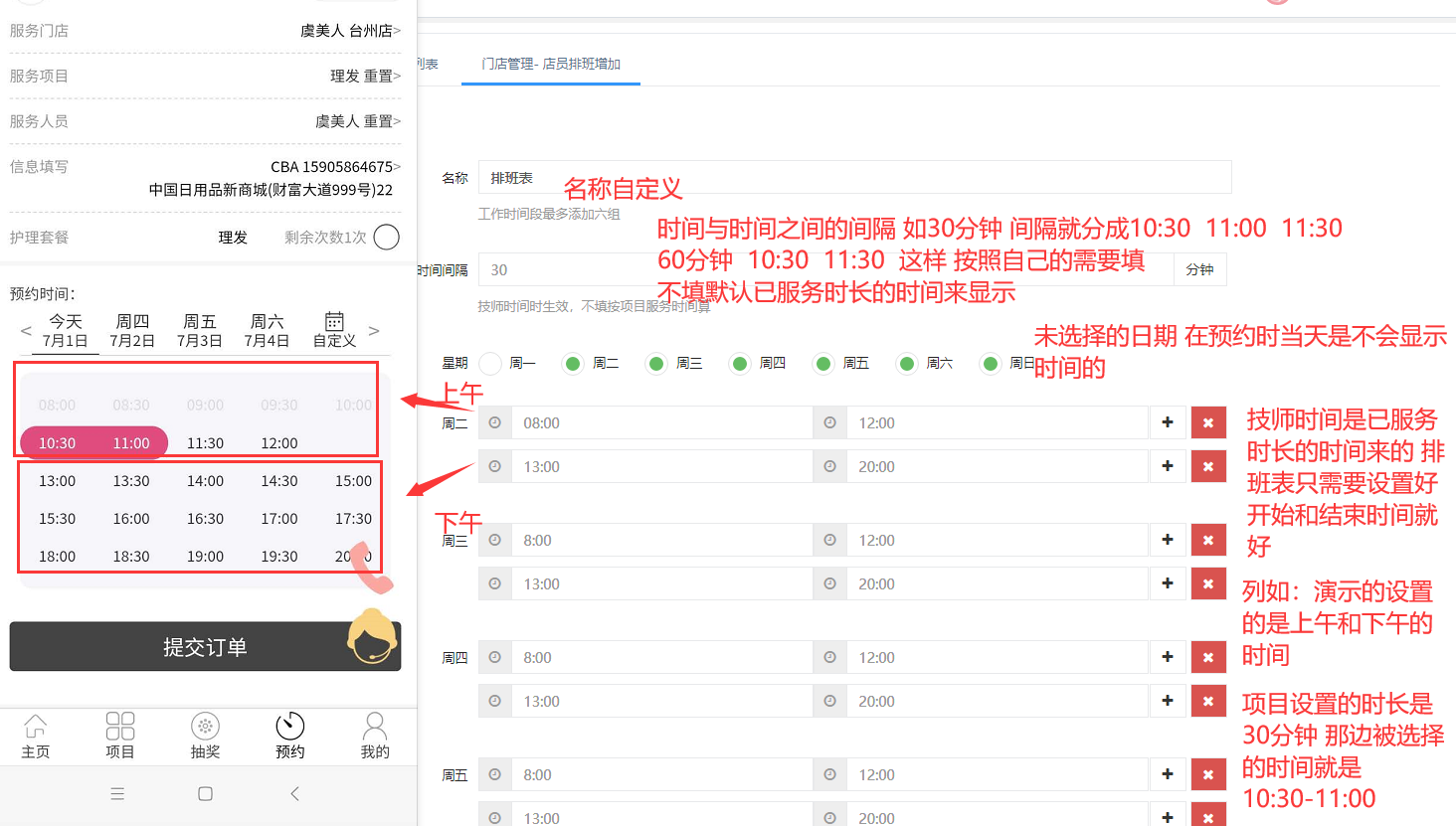This screenshot has height=826, width=1456.
Task: Tap the Android back arrow icon
Action: [294, 794]
